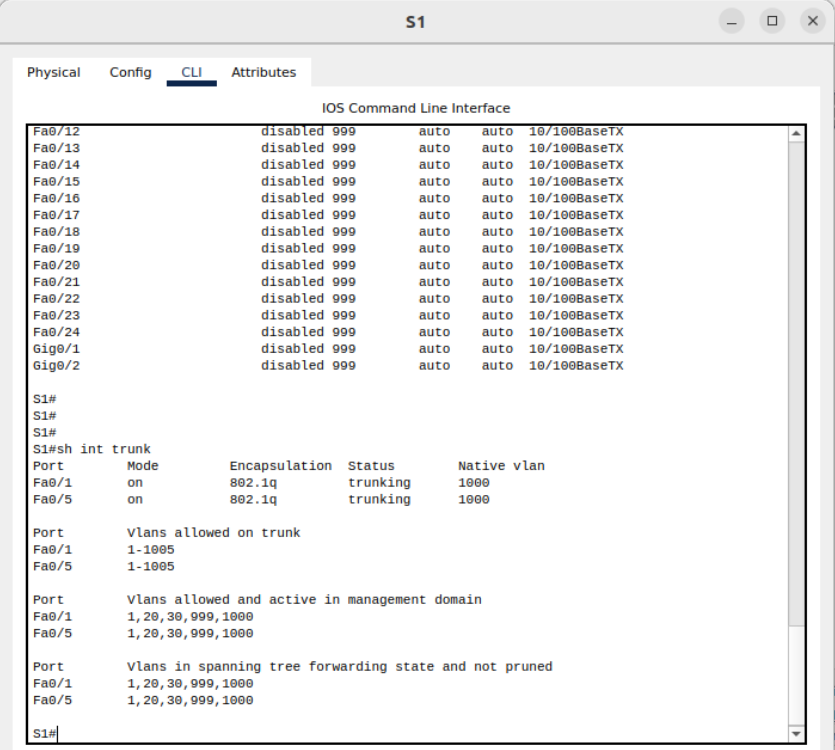Click the 'Encapsulation' column header
835x750 pixels.
(x=281, y=466)
